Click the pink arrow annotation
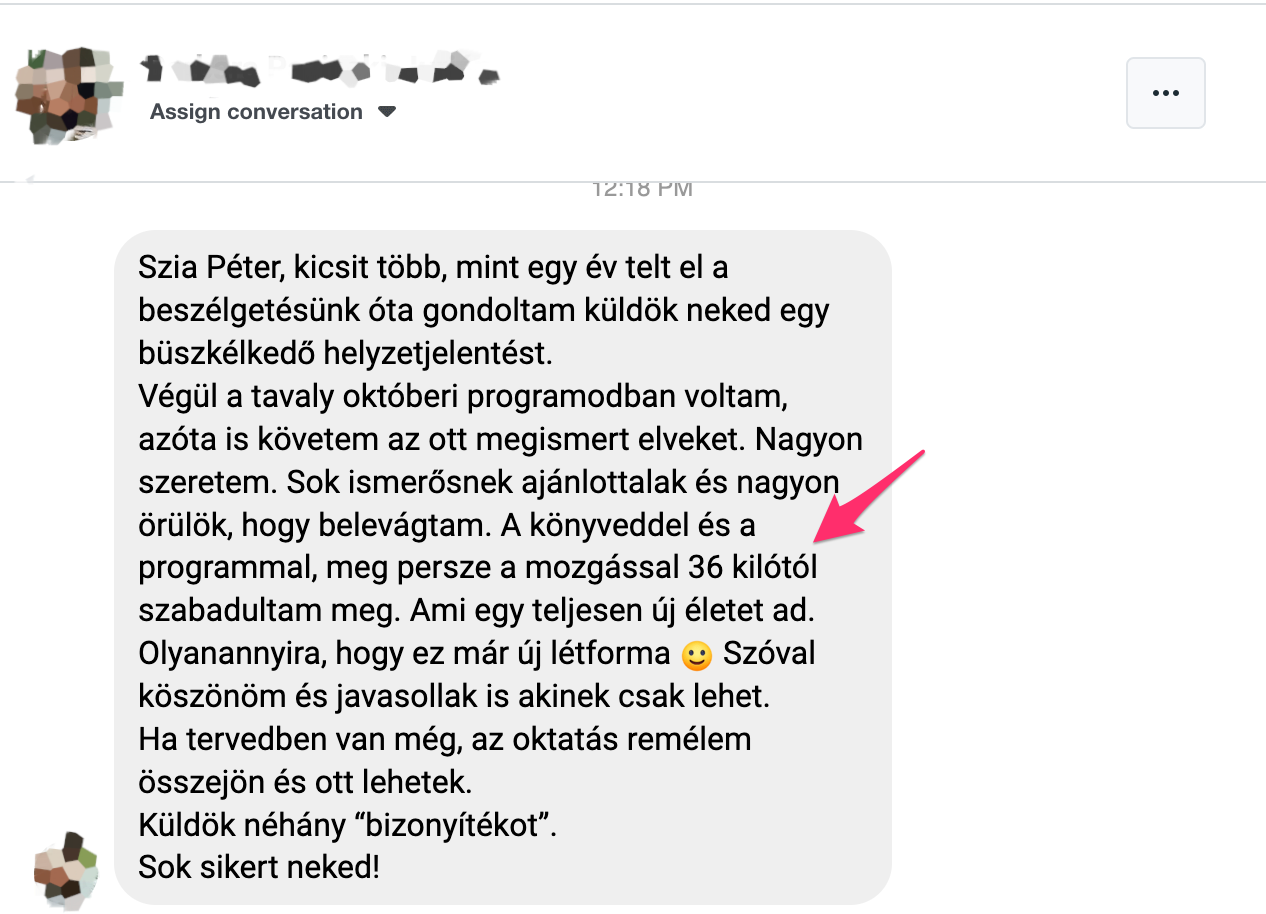The width and height of the screenshot is (1266, 914). 870,495
